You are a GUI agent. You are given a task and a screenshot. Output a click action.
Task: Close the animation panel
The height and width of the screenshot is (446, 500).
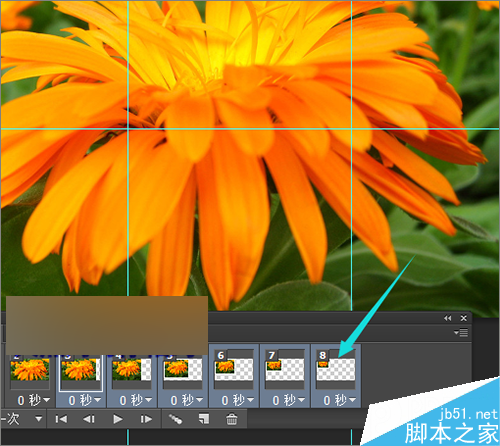pyautogui.click(x=464, y=318)
